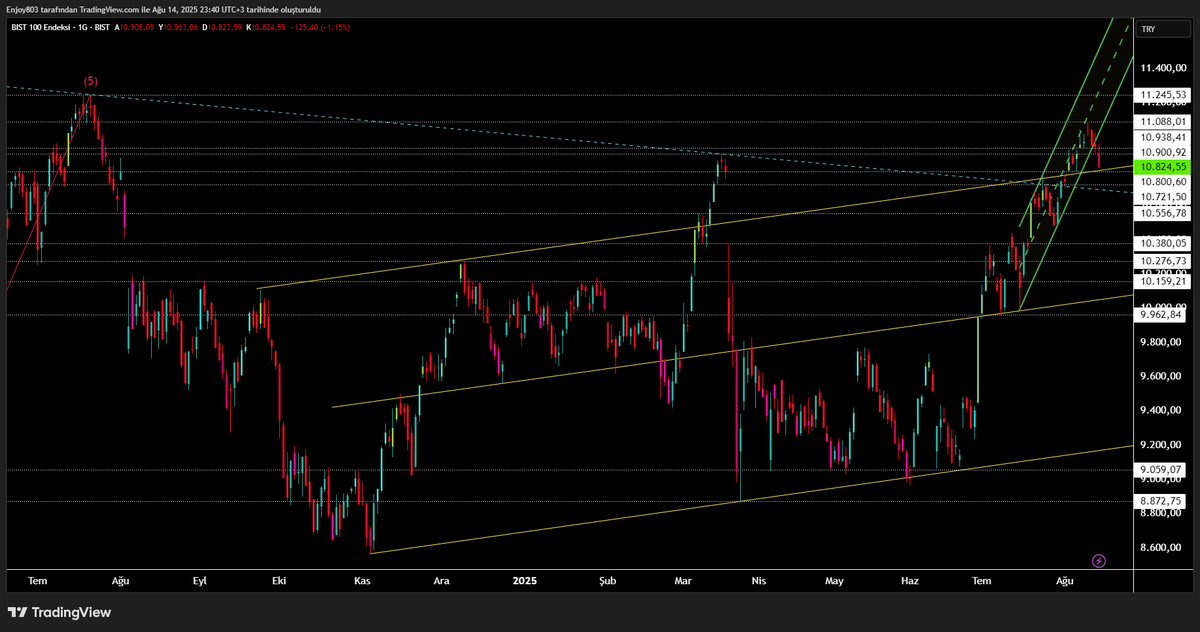Click the 9.400,00 axis scale value

(x=1161, y=411)
